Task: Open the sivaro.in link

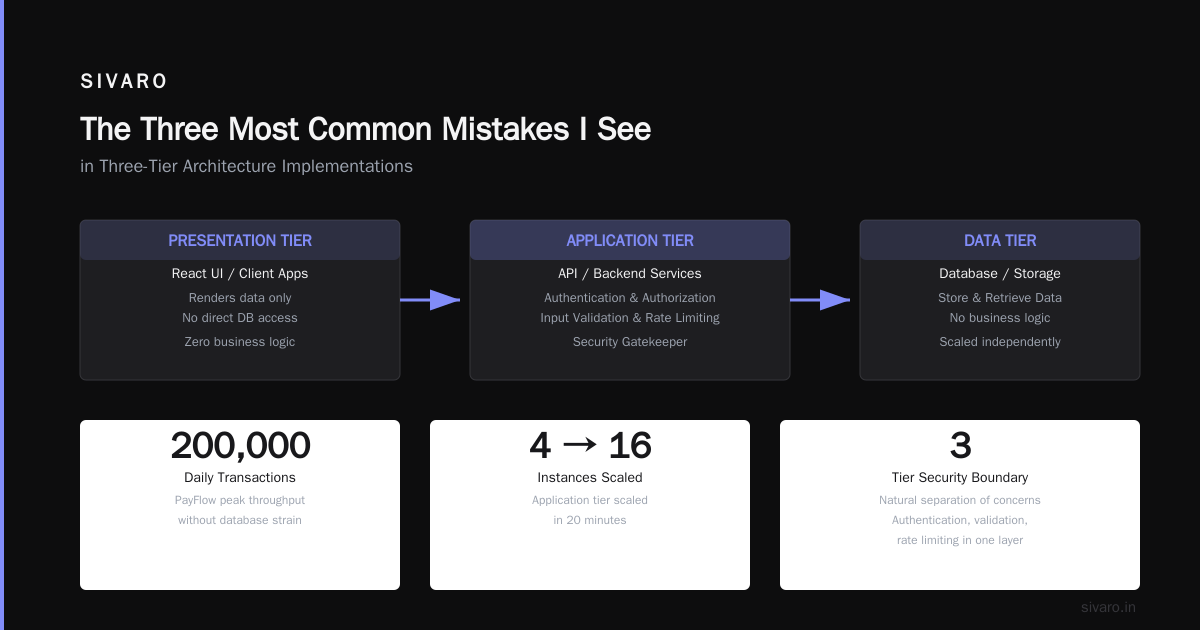Action: click(1108, 607)
